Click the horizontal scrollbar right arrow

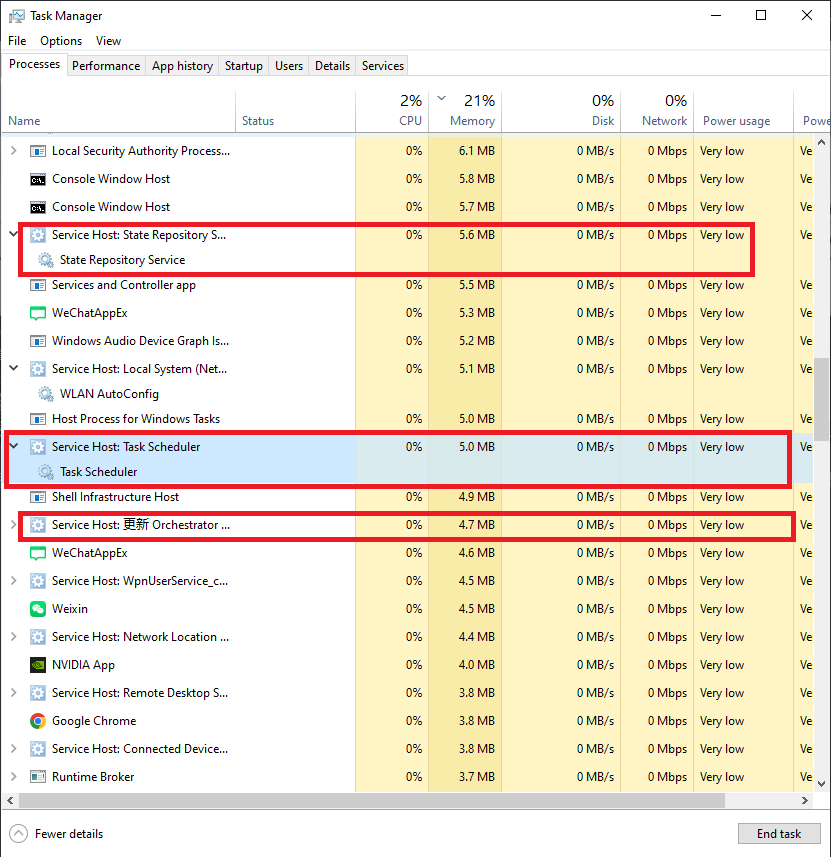pyautogui.click(x=806, y=799)
